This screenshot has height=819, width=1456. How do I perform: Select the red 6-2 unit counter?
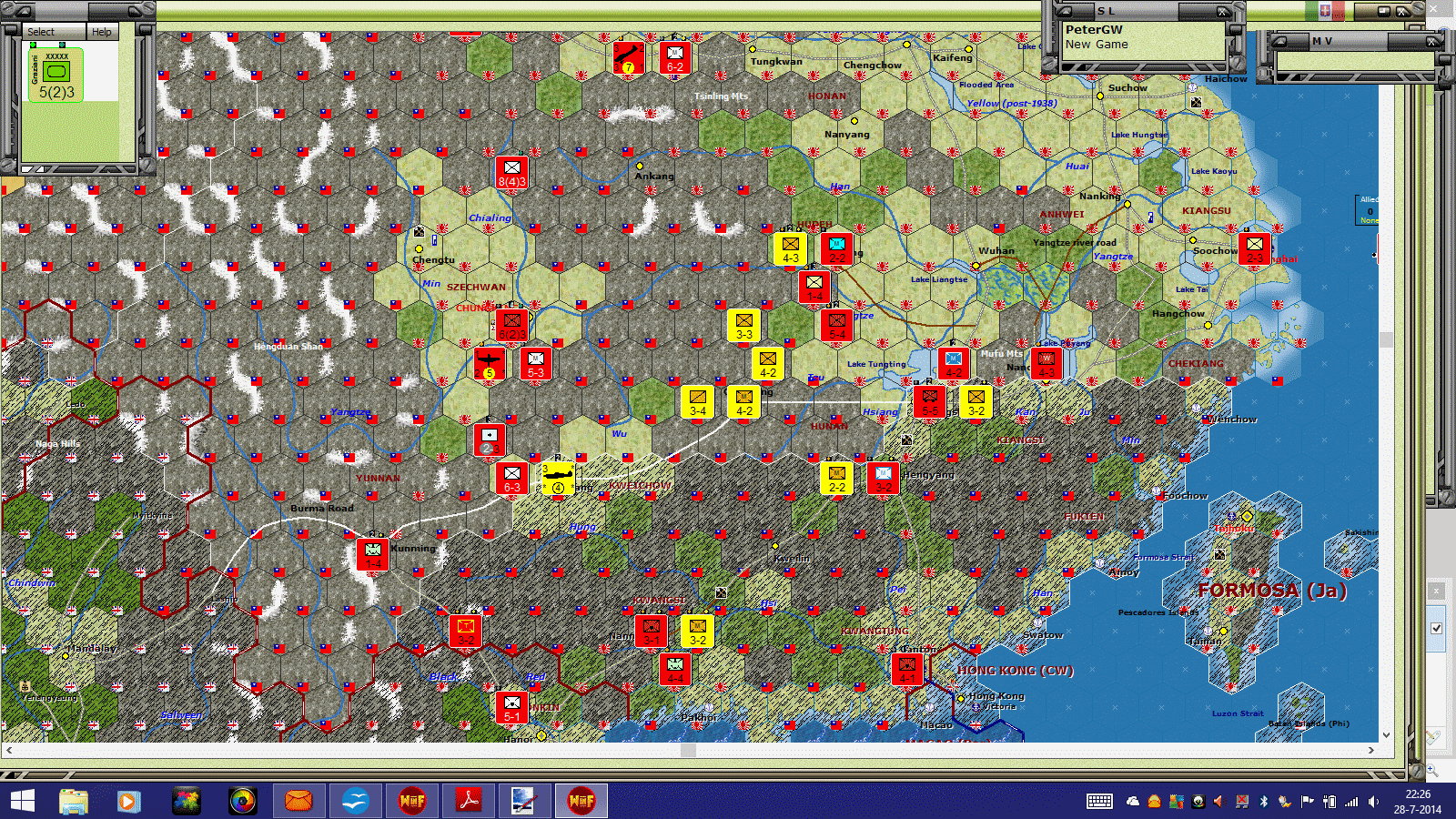point(675,57)
